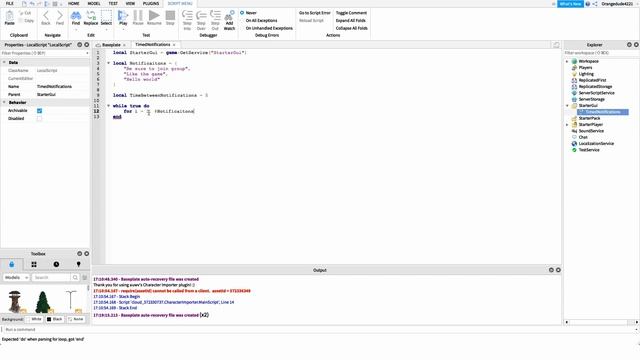Open the Replace tool

point(91,18)
